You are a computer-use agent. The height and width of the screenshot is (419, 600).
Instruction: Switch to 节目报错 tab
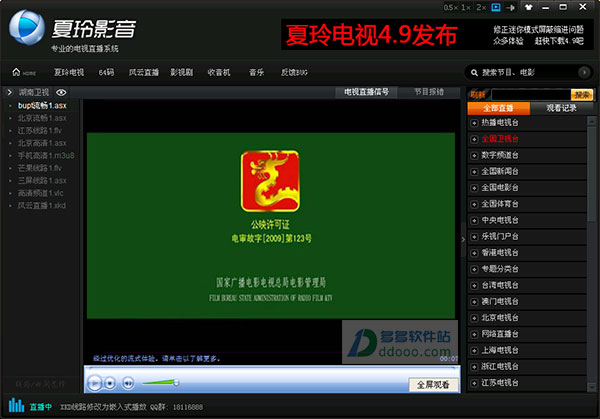[429, 92]
